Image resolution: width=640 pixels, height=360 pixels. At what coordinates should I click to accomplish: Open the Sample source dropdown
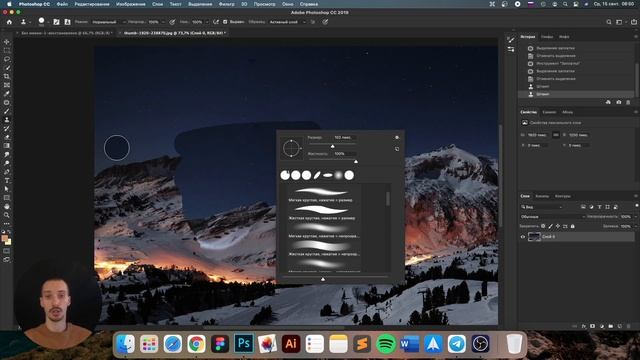288,22
